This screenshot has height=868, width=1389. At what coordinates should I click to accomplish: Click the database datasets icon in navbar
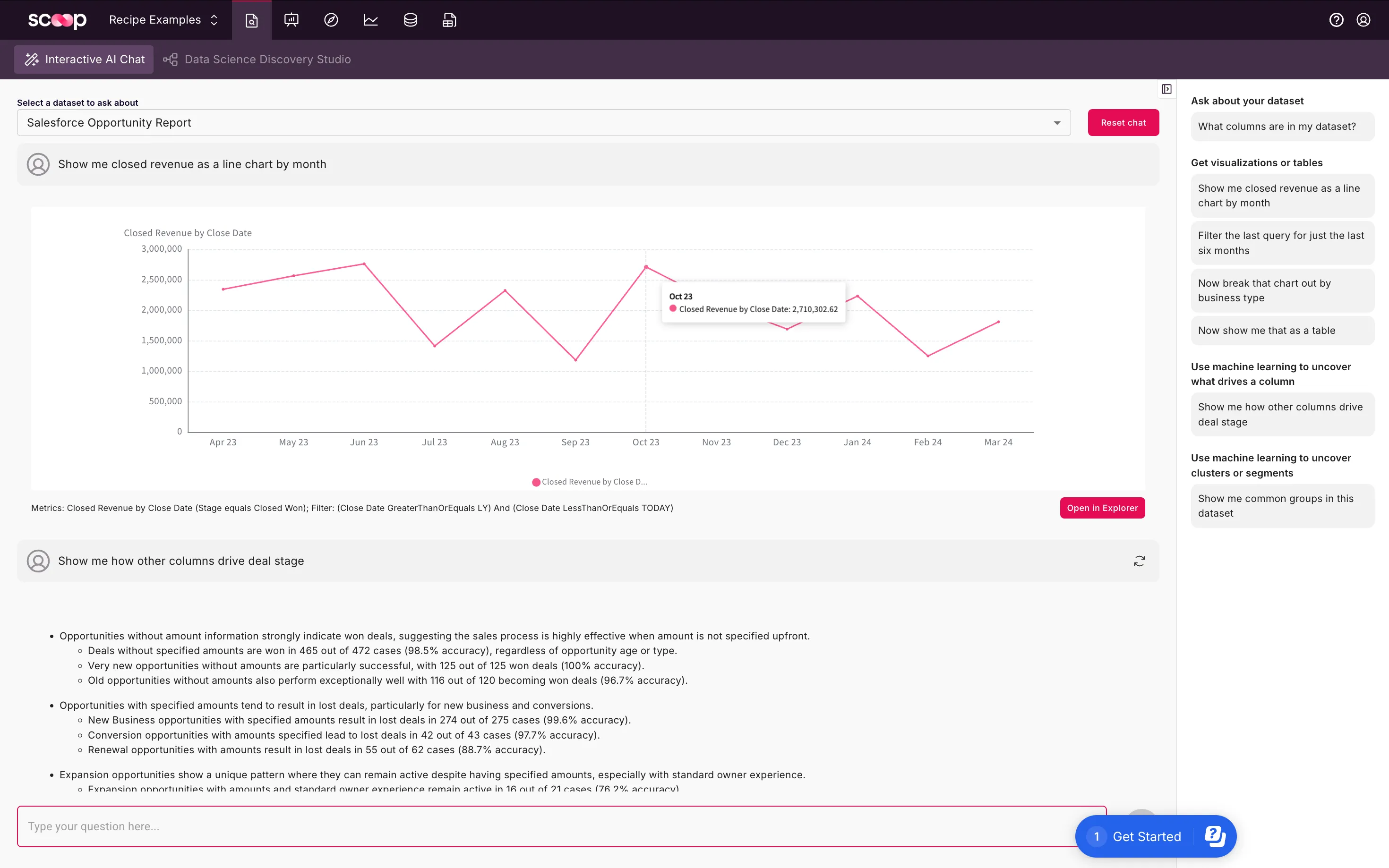410,20
